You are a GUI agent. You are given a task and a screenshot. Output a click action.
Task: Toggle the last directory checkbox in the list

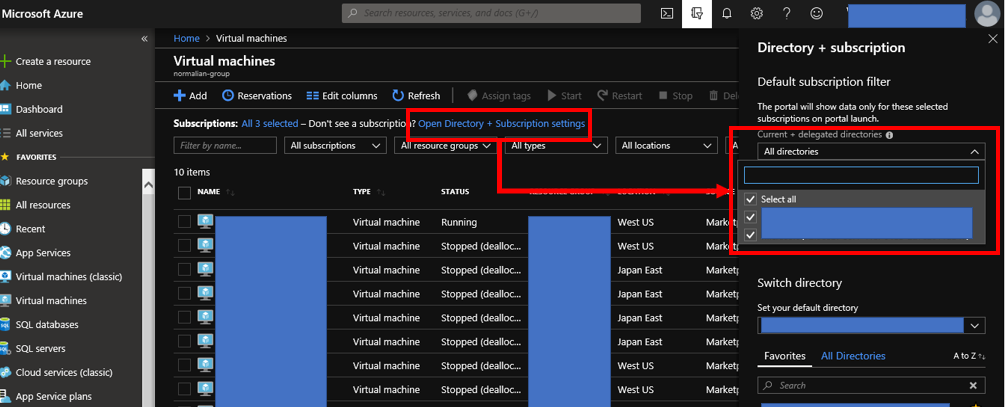pyautogui.click(x=750, y=235)
